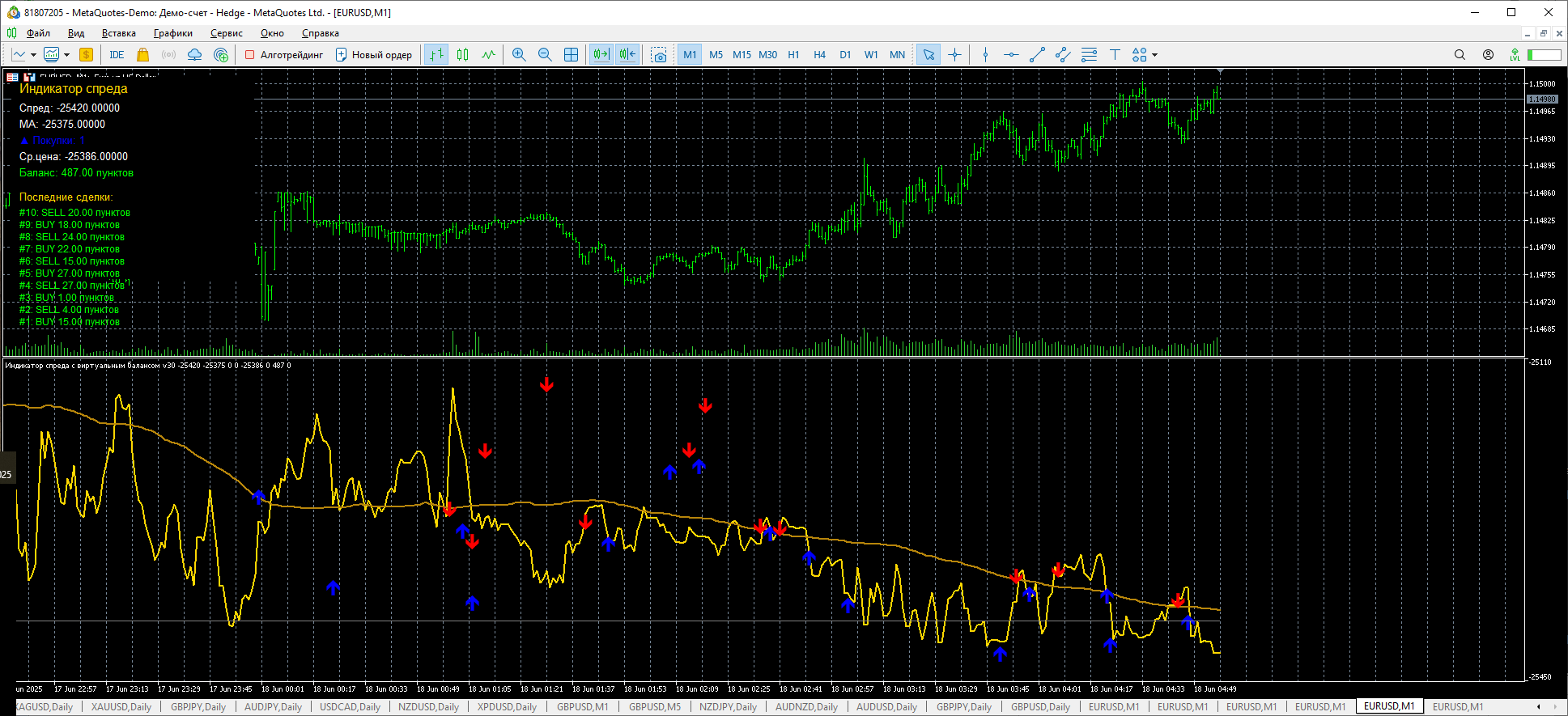Select the Fibonacci retracement tool
The image size is (1568, 716).
1089,55
